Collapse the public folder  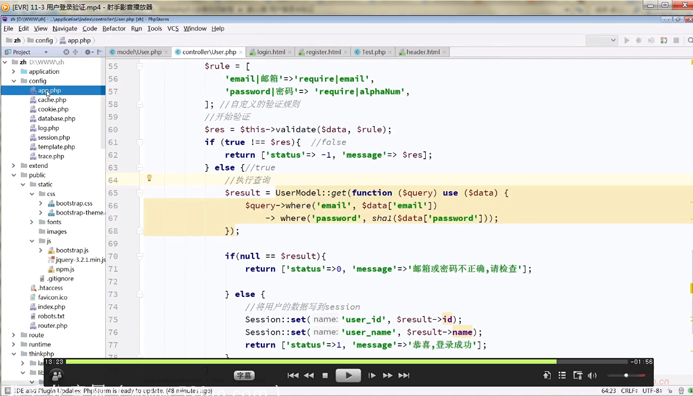(x=14, y=175)
